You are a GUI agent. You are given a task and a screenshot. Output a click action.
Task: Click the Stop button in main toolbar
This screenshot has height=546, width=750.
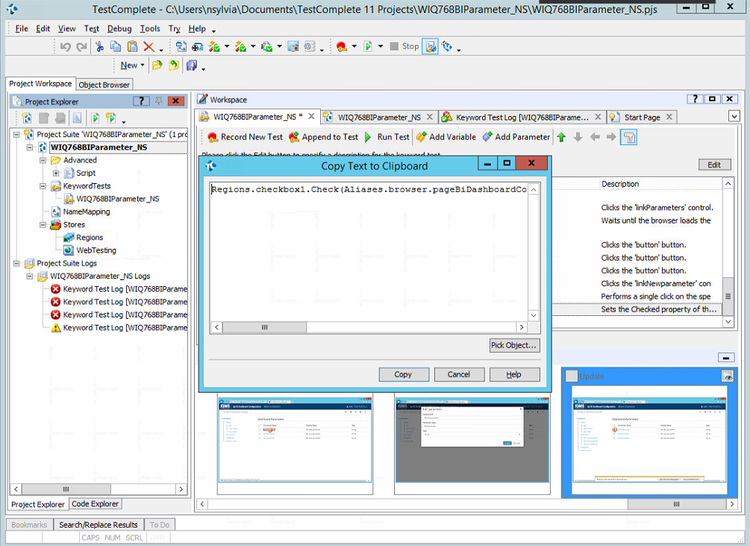click(404, 46)
